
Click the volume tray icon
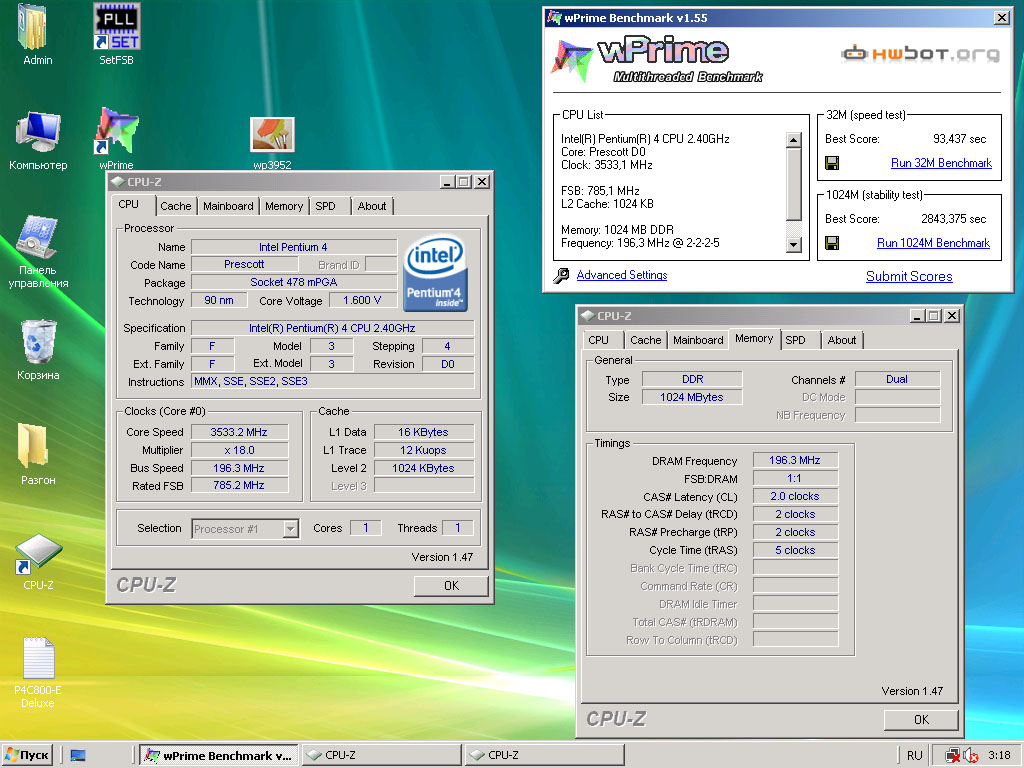[970, 756]
